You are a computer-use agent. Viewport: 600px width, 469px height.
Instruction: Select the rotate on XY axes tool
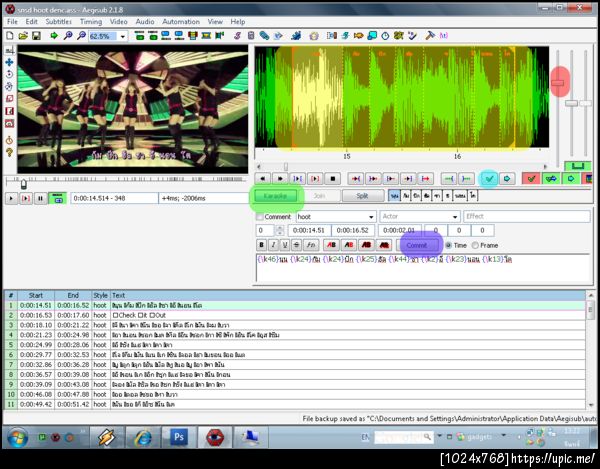point(9,86)
